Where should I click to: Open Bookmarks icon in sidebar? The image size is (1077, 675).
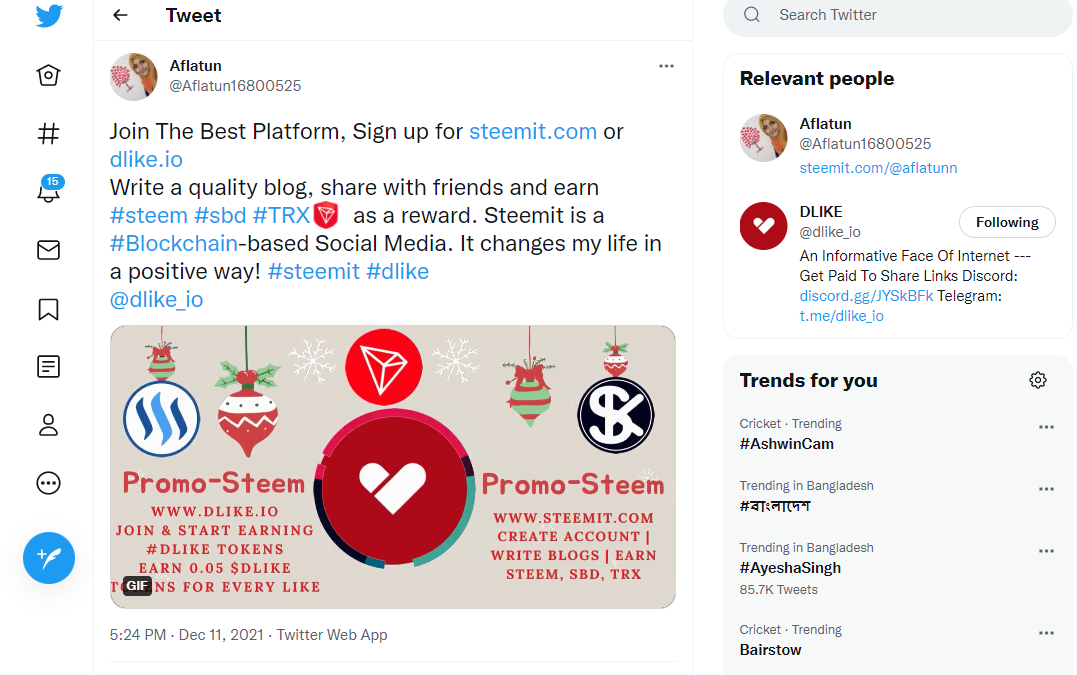(48, 309)
